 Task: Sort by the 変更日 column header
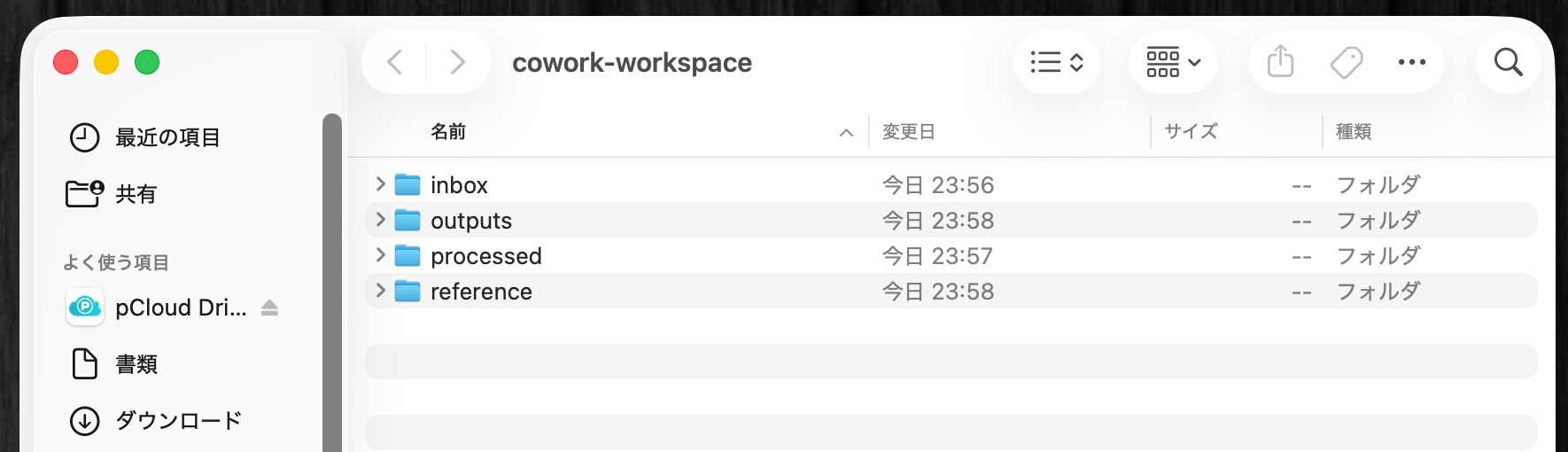pos(908,132)
